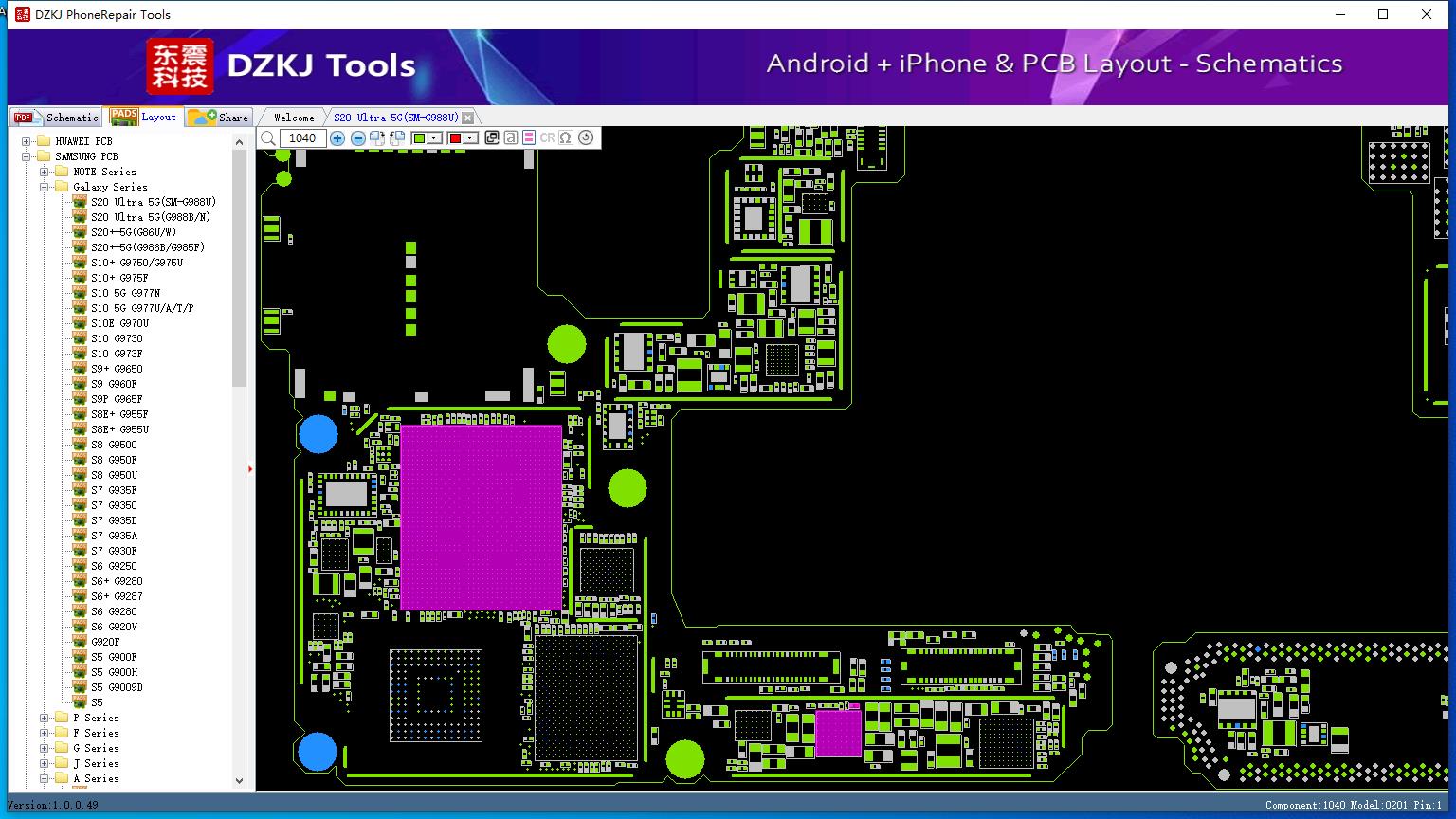Close the S20 Ultra 5G(SM-G988U) tab
Screen dimensions: 1456x819
pyautogui.click(x=467, y=118)
